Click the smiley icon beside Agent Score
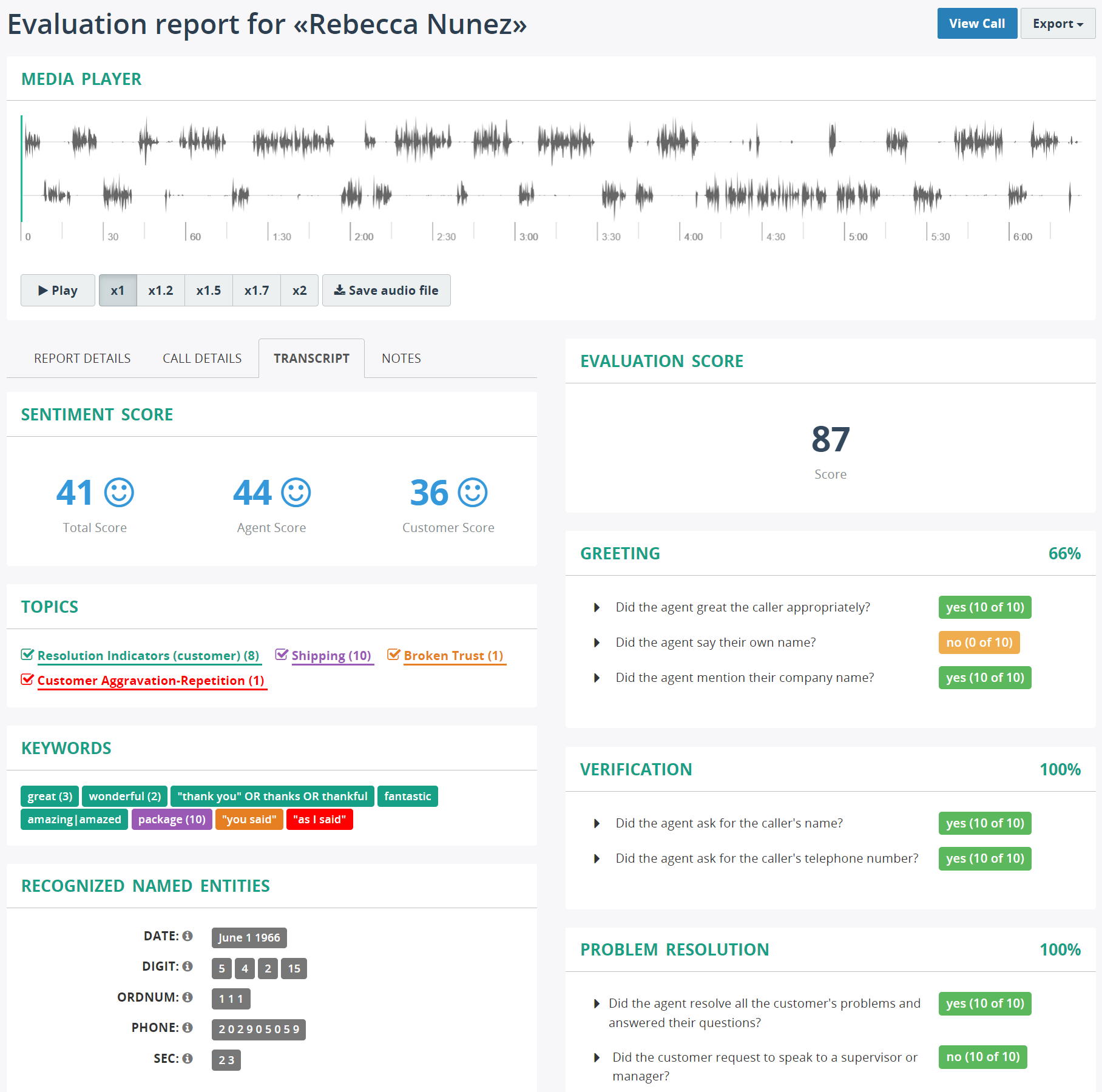 tap(297, 493)
